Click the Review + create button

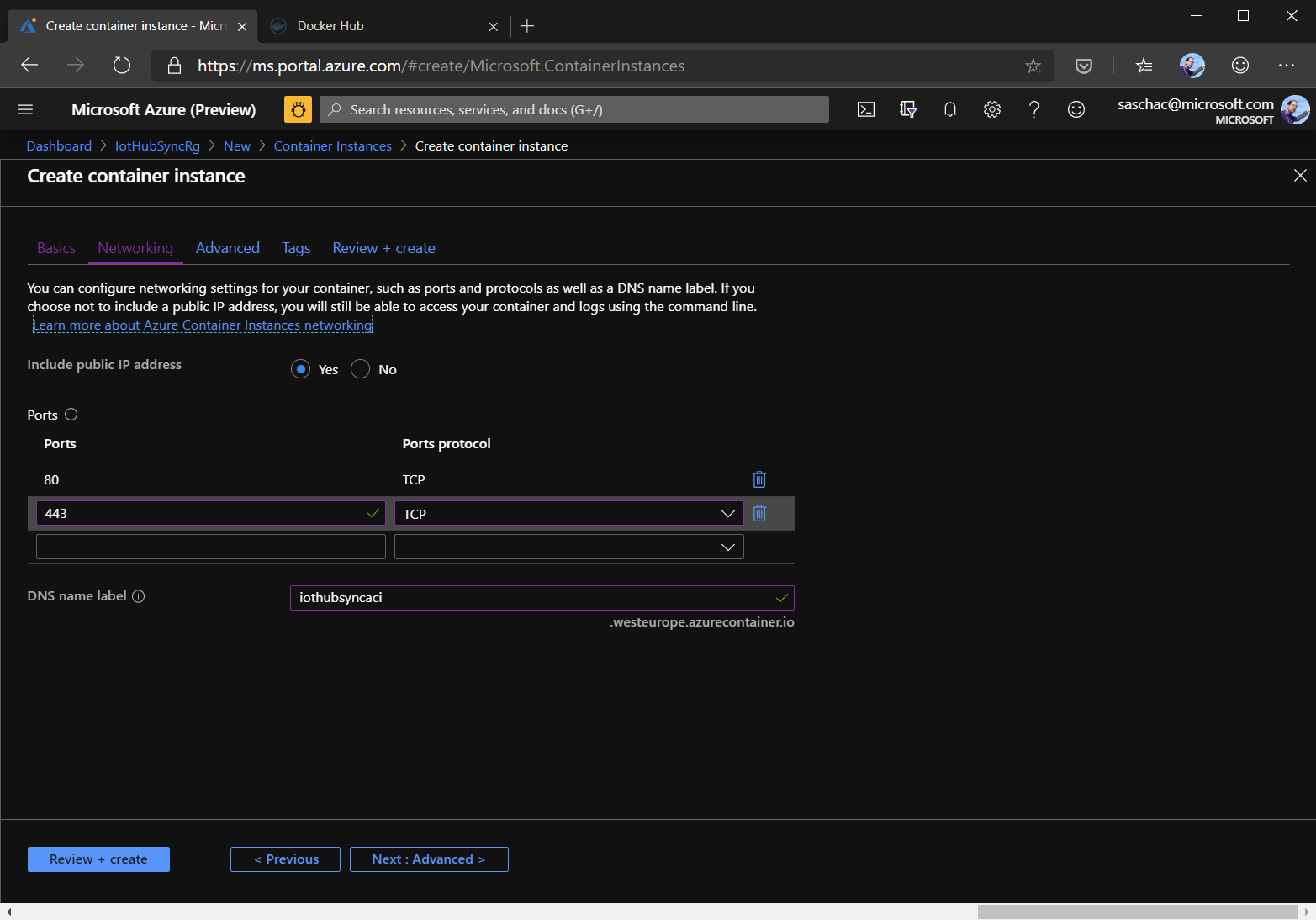tap(98, 859)
